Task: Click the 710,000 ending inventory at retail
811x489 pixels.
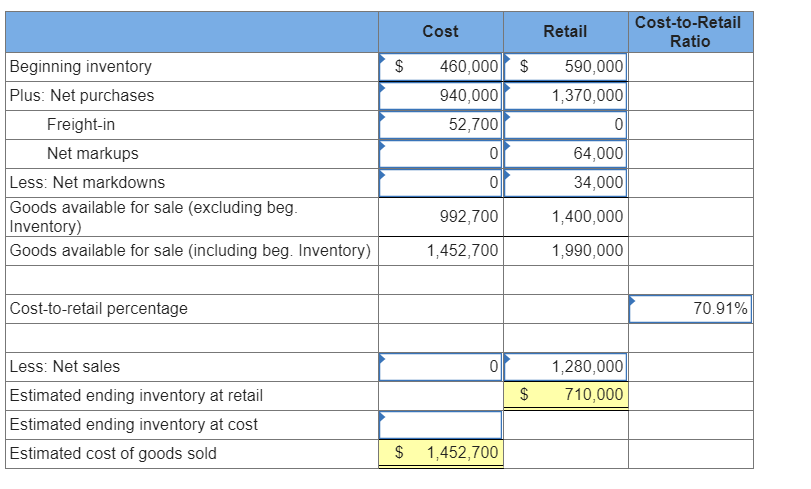Action: click(x=565, y=395)
